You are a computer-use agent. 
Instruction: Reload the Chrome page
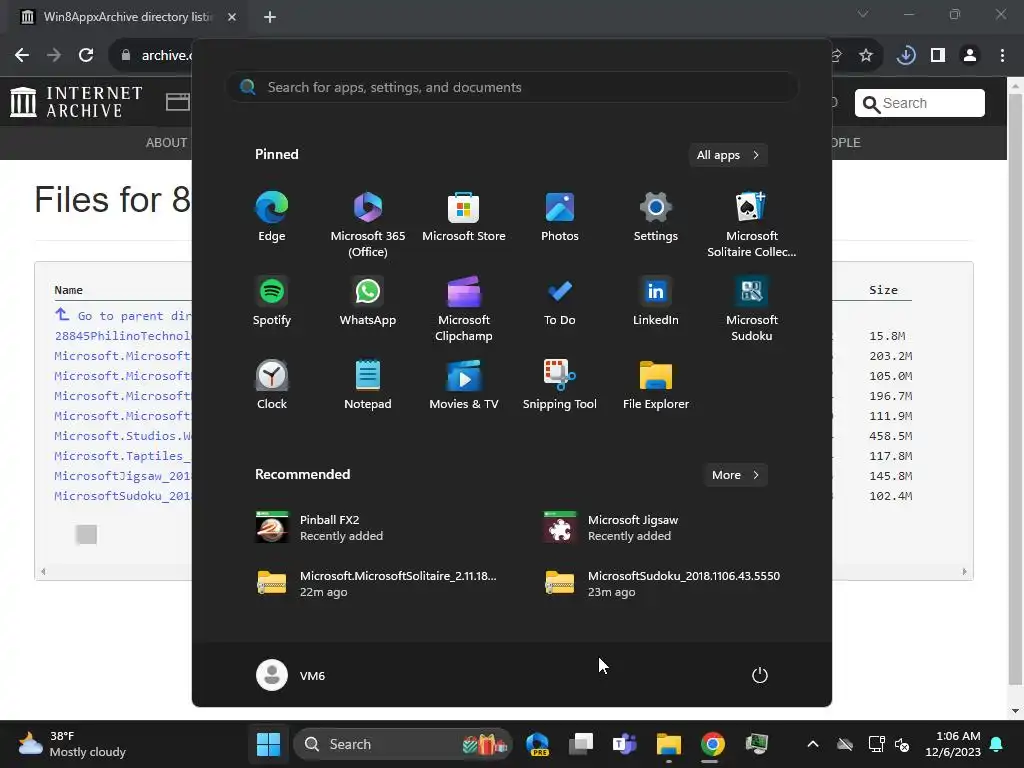click(86, 55)
